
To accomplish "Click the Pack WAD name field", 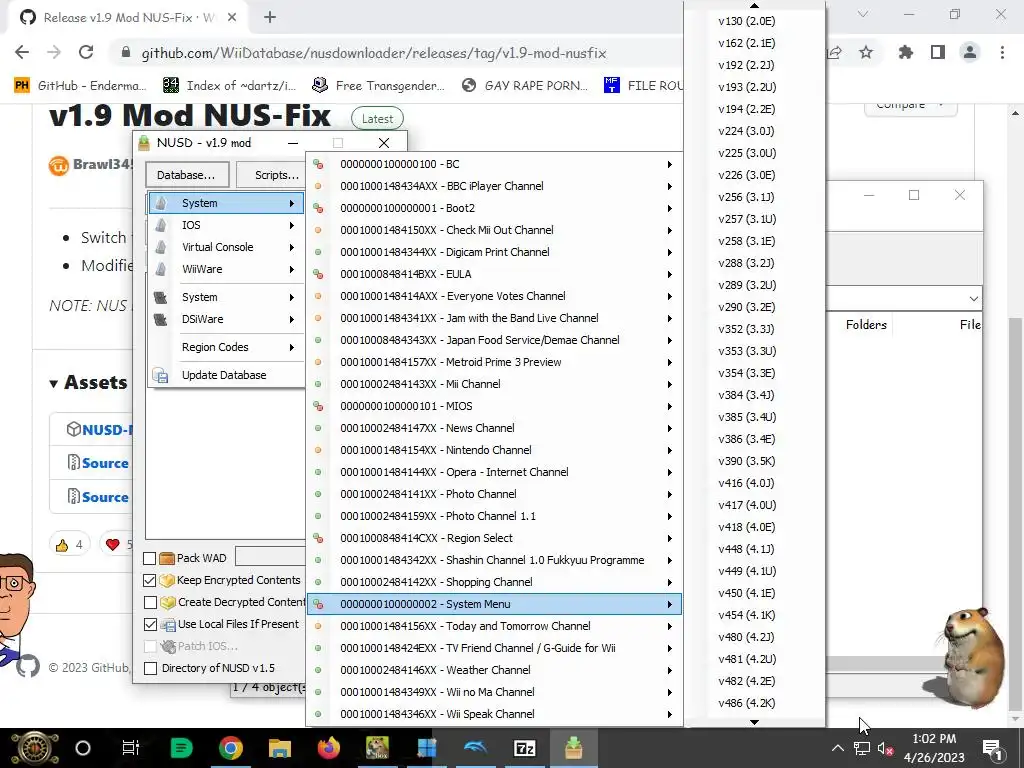I will coord(270,557).
